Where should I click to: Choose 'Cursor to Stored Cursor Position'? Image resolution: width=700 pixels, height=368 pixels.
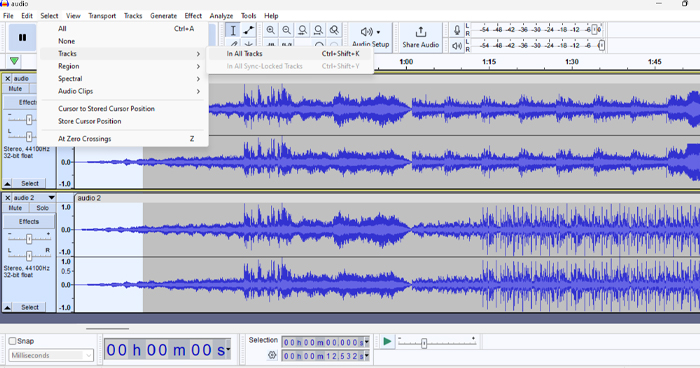123,109
